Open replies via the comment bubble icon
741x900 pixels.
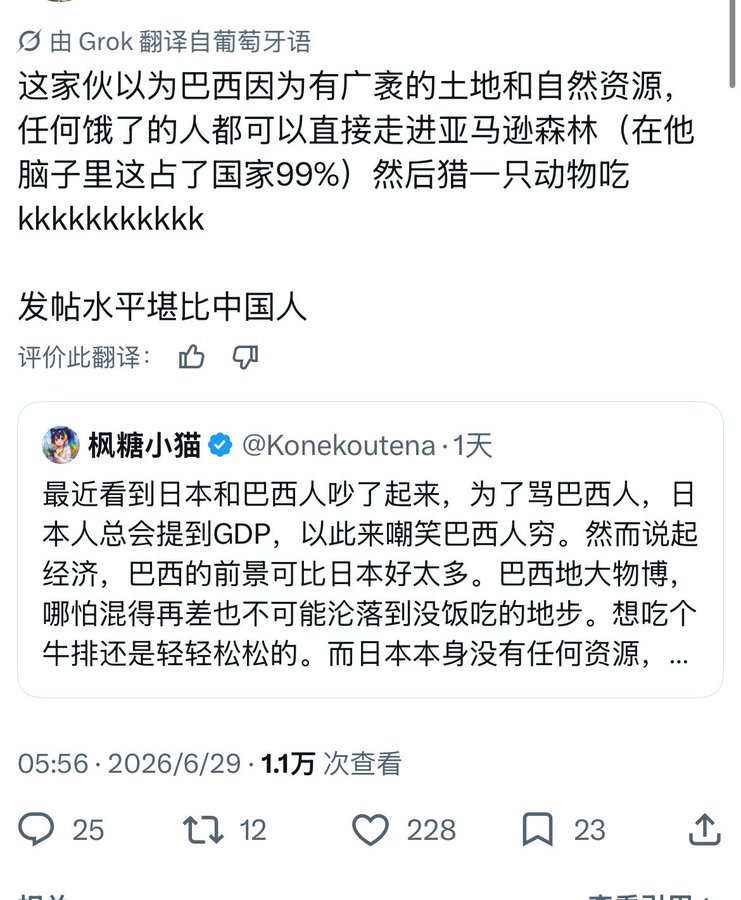point(36,829)
